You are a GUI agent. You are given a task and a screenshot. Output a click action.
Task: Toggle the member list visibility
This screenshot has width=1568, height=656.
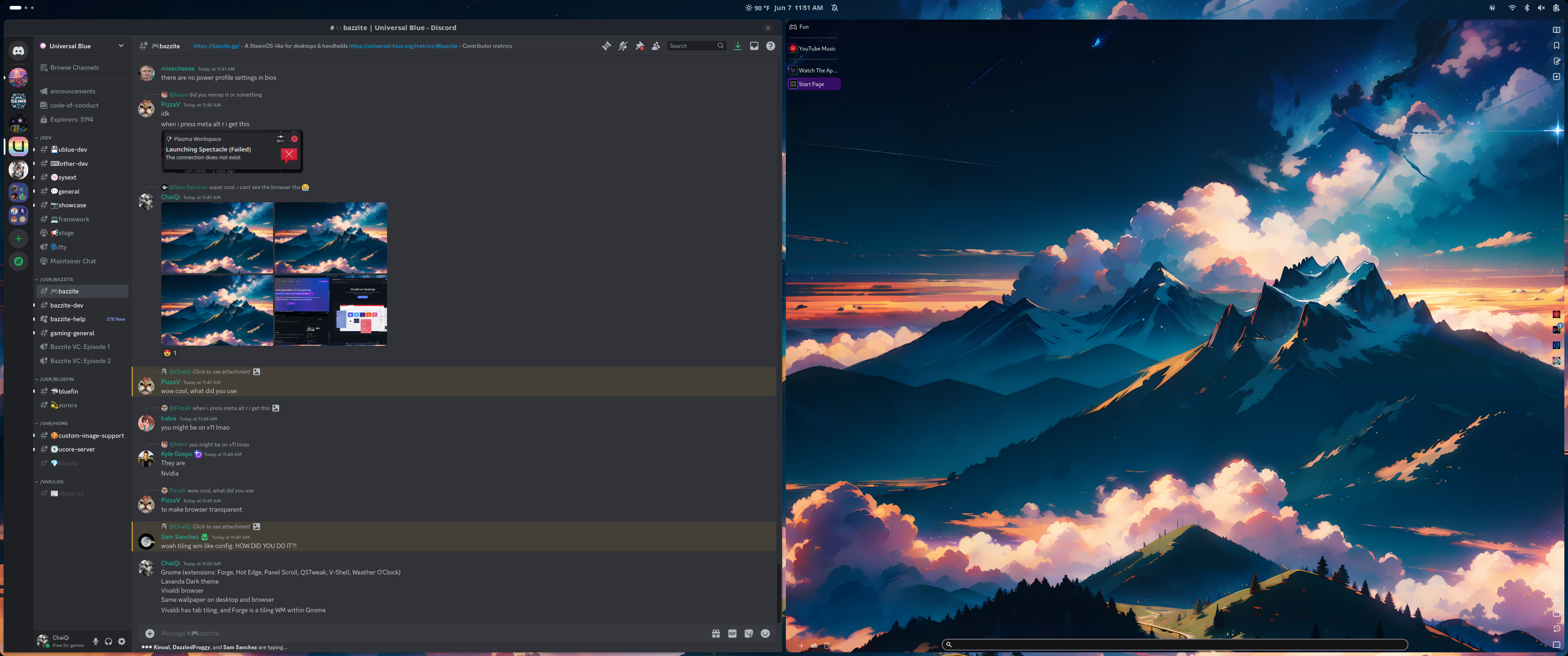(655, 46)
